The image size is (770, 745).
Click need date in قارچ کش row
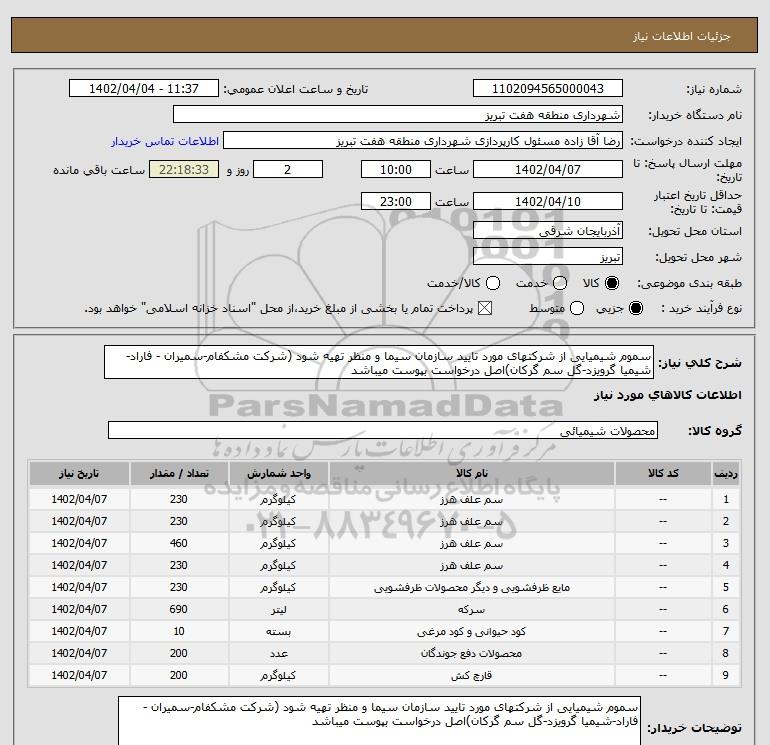[79, 676]
